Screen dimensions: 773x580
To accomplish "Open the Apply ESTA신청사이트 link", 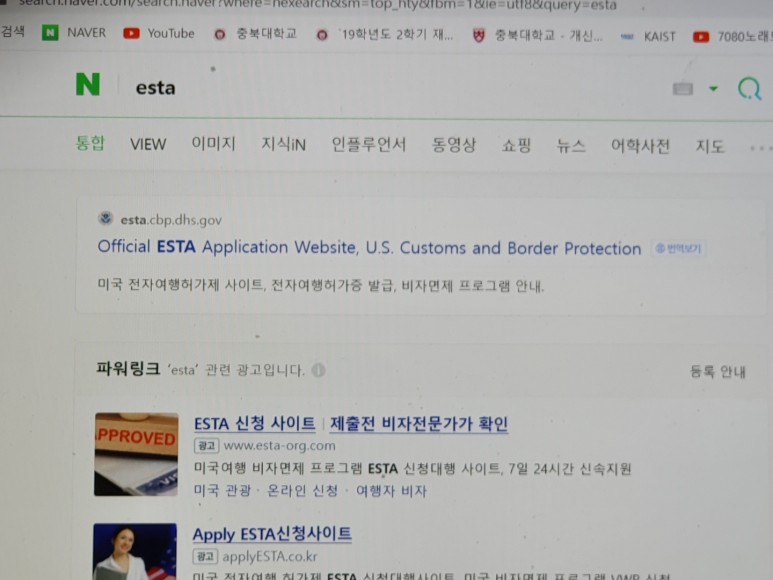I will [x=272, y=534].
